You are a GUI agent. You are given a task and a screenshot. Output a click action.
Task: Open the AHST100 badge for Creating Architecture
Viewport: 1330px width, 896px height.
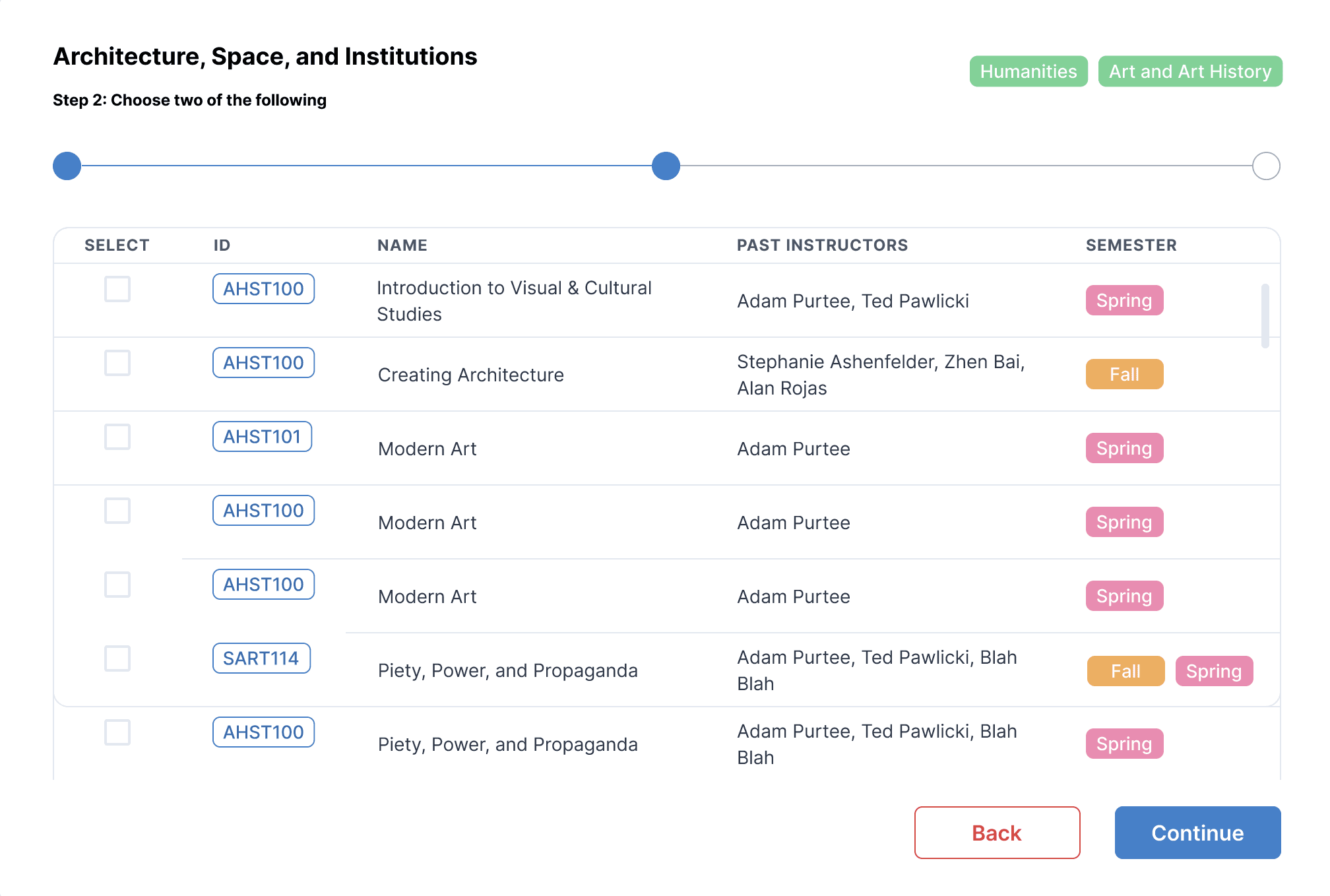point(263,363)
